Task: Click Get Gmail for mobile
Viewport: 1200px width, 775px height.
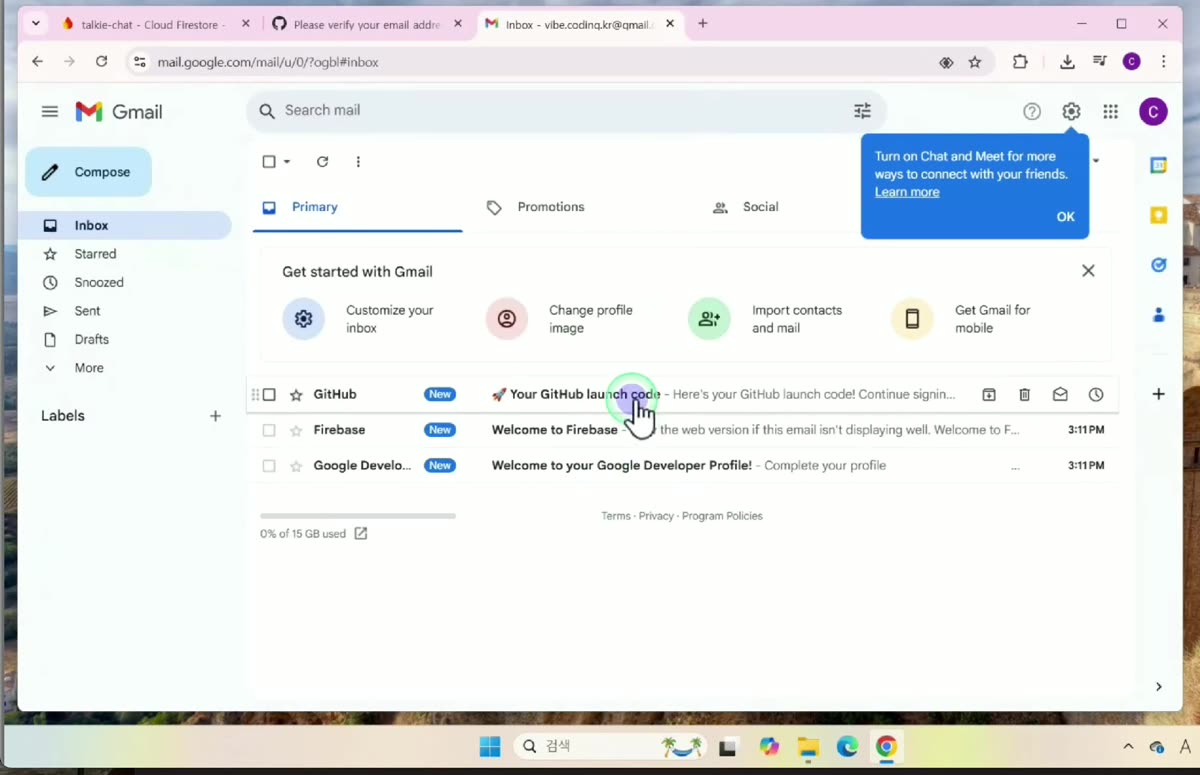Action: click(962, 319)
